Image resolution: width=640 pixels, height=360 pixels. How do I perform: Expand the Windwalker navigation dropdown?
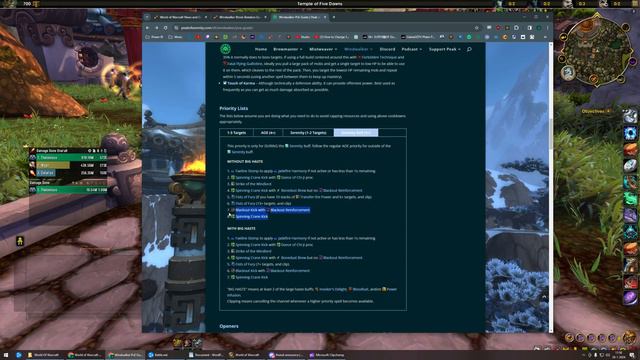[x=358, y=49]
